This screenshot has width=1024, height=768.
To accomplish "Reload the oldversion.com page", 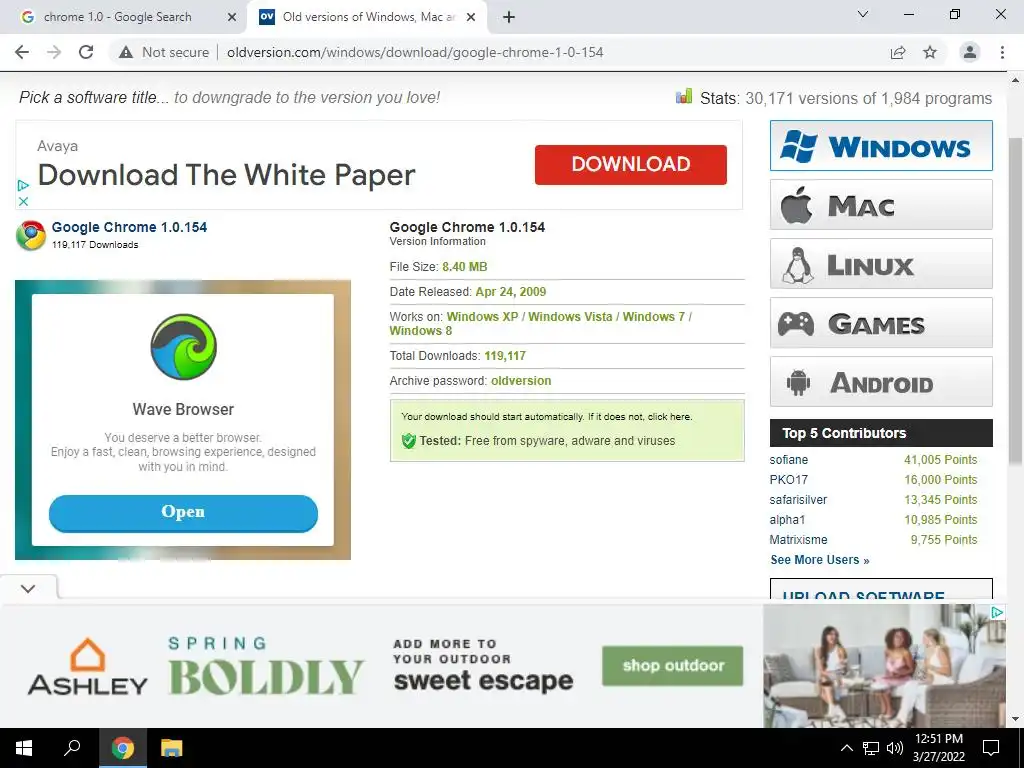I will 86,52.
